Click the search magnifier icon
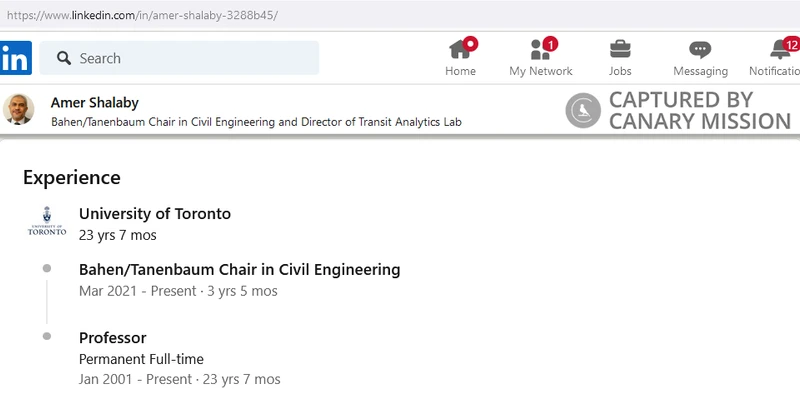 (x=64, y=58)
